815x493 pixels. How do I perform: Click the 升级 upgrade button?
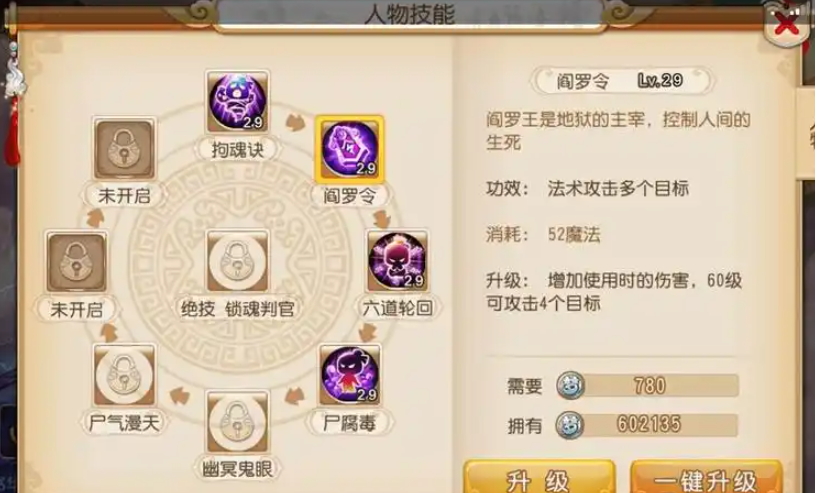(x=538, y=477)
